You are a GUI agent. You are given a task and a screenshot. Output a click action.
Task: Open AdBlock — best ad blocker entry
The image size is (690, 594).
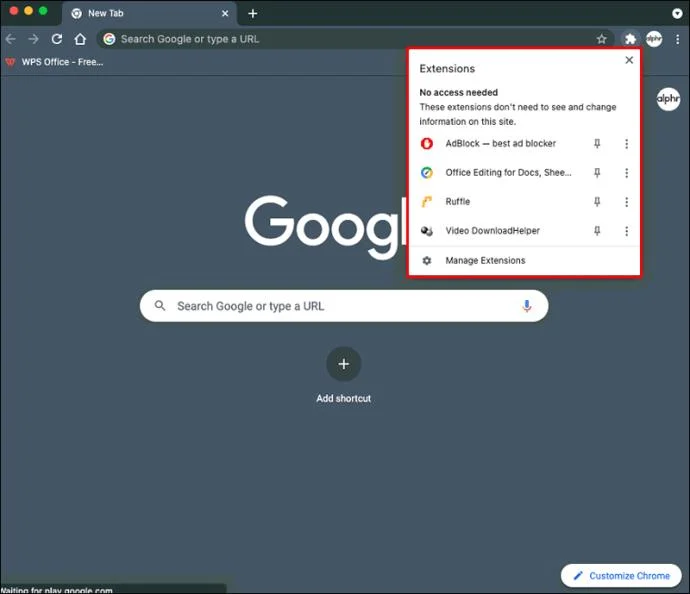[x=500, y=143]
